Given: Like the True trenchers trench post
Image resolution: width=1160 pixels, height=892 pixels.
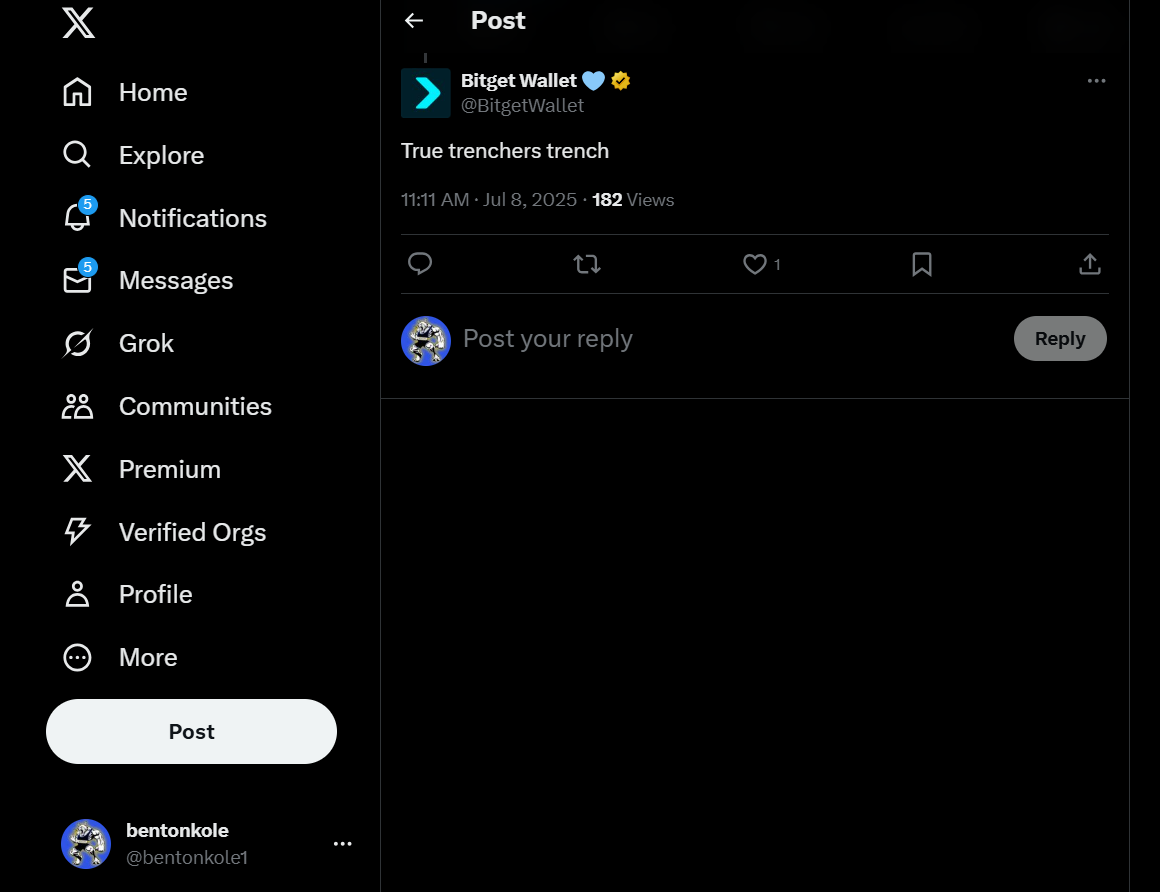Looking at the screenshot, I should pos(755,264).
